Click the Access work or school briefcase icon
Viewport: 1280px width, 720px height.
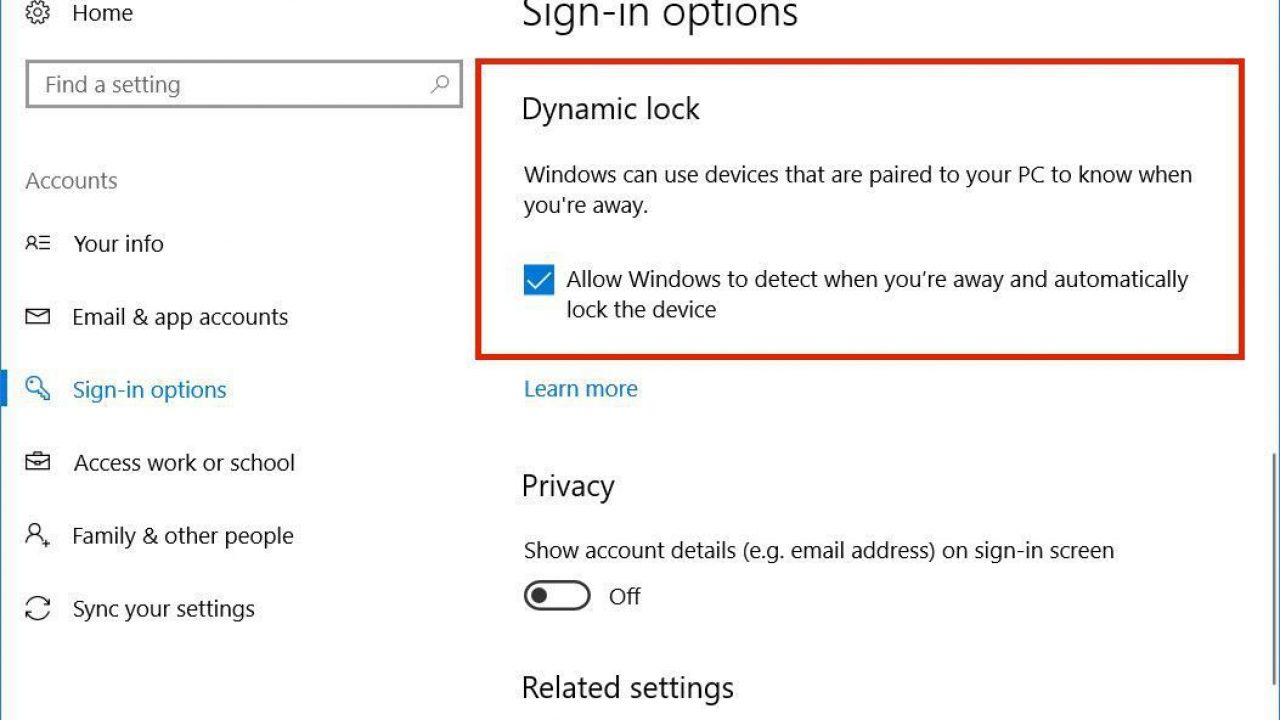coord(38,462)
